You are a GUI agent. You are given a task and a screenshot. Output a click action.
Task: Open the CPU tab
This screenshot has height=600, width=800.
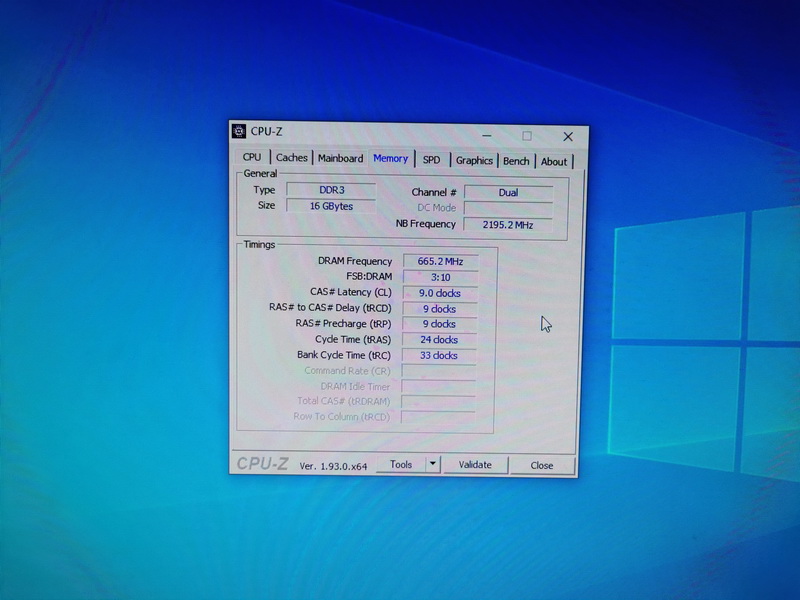252,157
